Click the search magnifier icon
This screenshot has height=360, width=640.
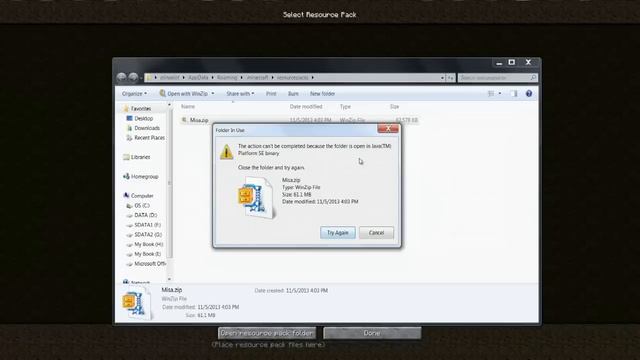tap(533, 77)
